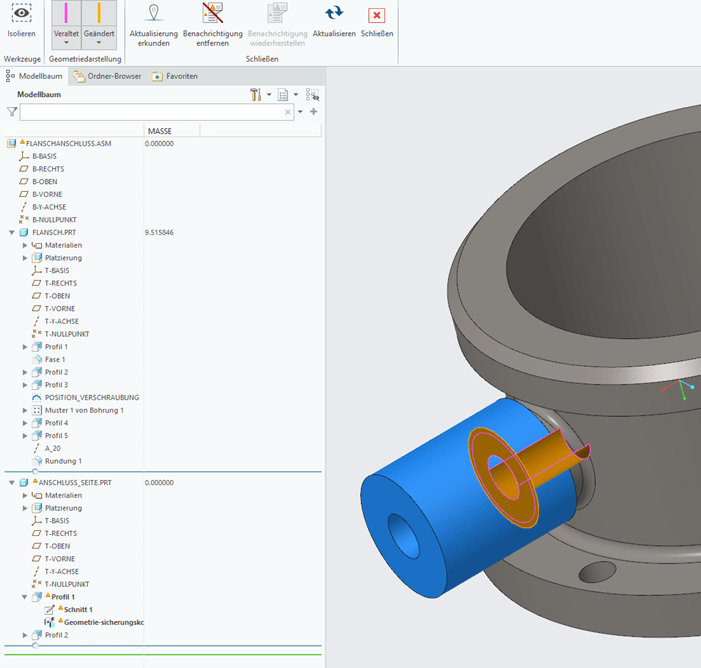
Task: Click the tree show/hide filter icon
Action: tap(312, 94)
